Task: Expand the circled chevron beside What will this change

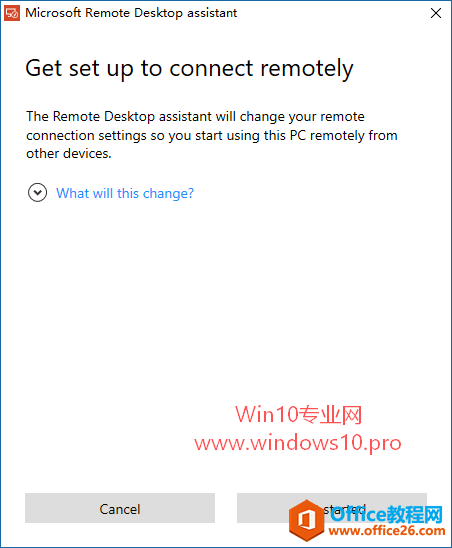Action: [37, 193]
